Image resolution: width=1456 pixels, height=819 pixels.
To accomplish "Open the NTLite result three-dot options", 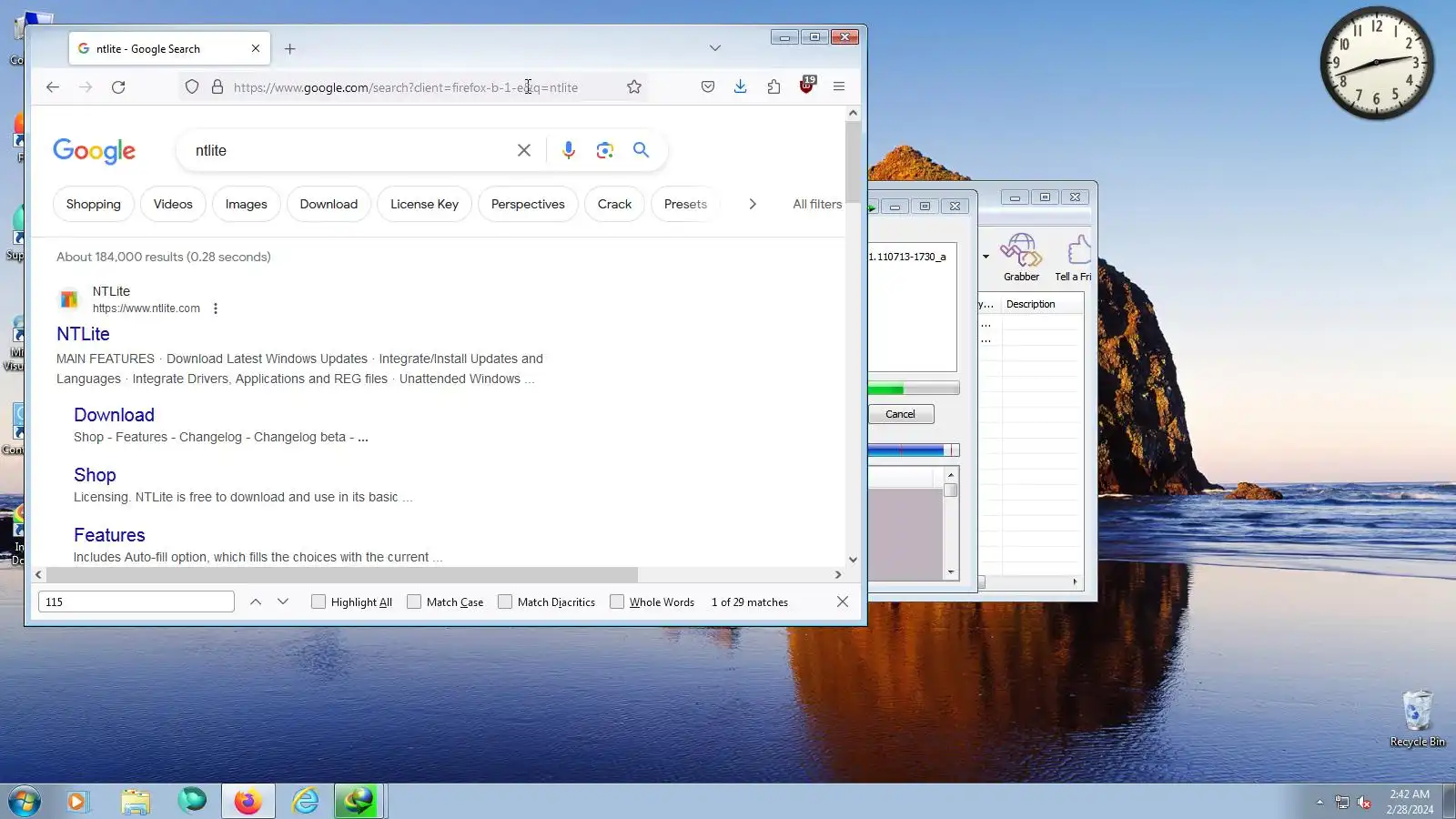I will point(216,308).
